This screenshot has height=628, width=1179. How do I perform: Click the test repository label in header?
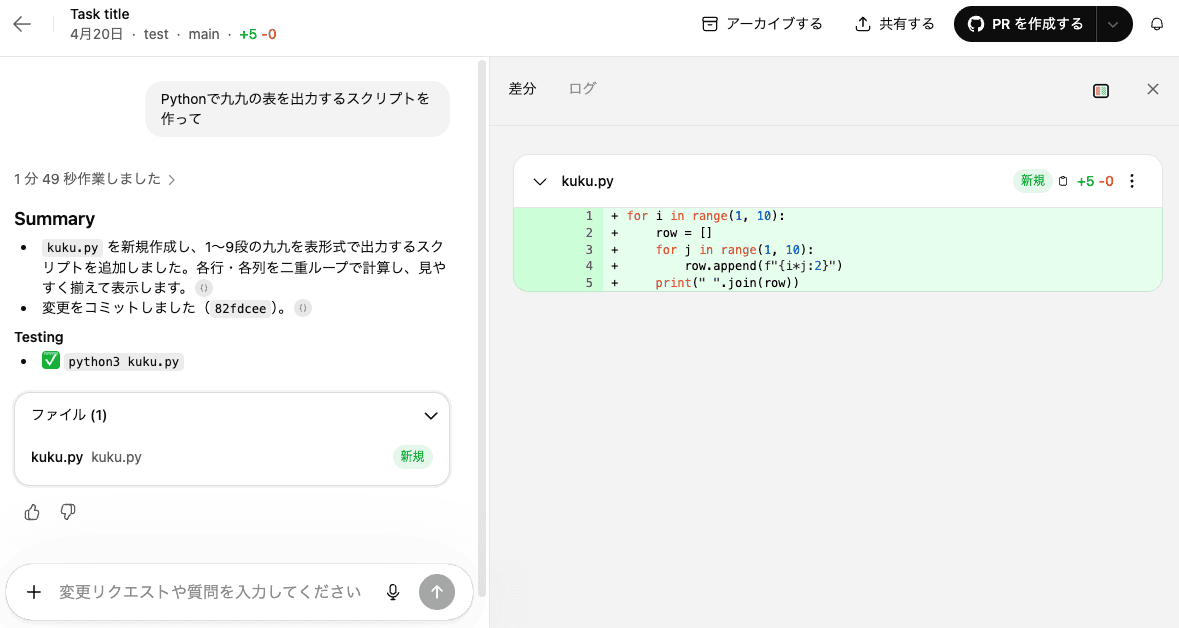coord(156,35)
